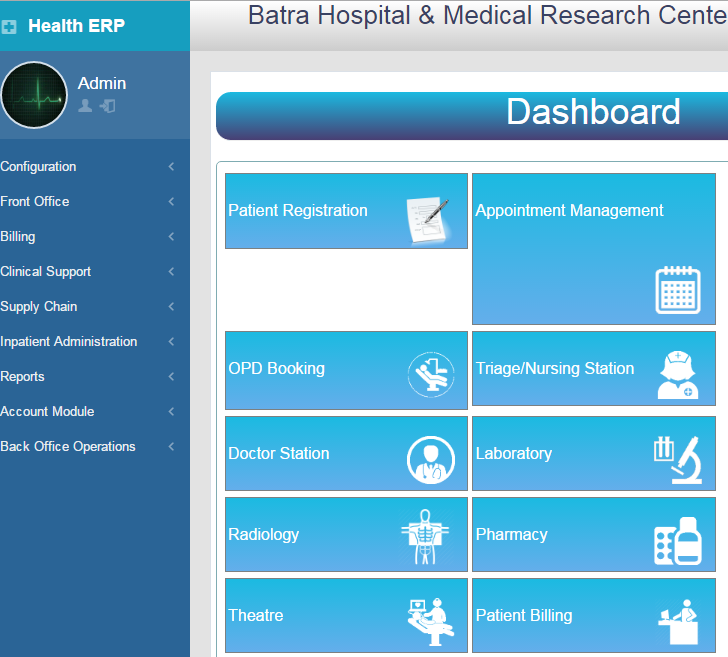Open the Configuration sidebar menu
This screenshot has height=657, width=728.
95,167
